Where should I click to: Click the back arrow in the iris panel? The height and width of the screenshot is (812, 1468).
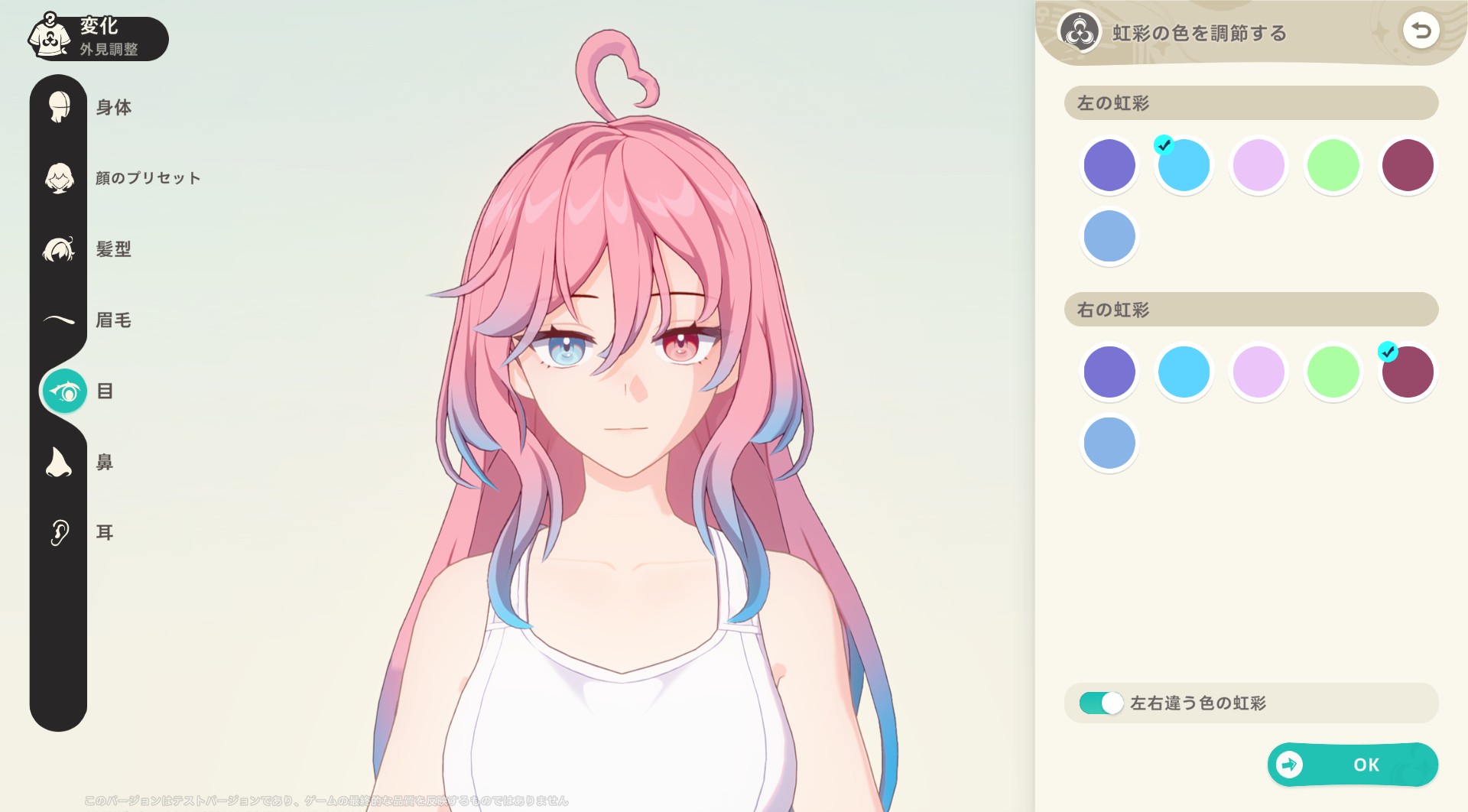click(1421, 31)
